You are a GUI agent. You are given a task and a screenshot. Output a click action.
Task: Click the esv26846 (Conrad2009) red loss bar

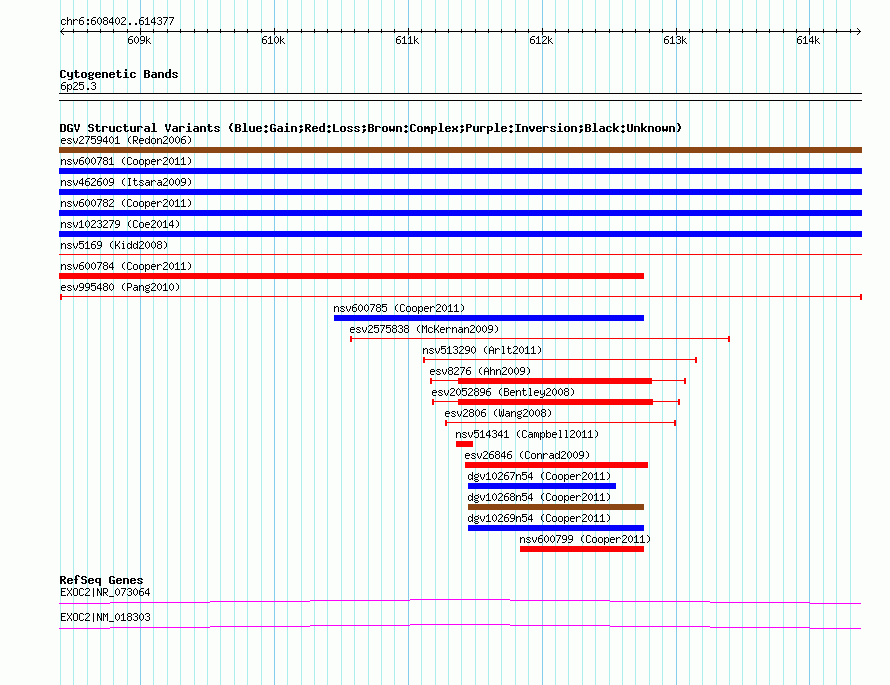pyautogui.click(x=556, y=465)
